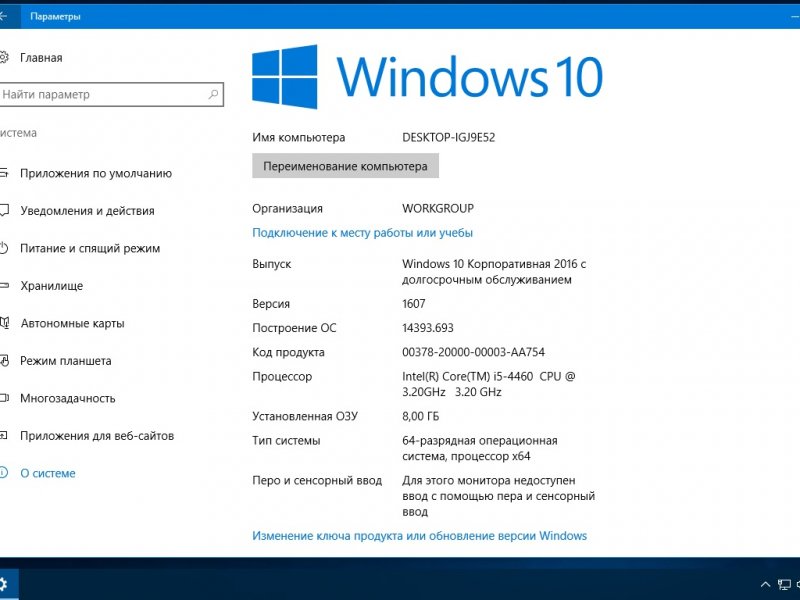Screen dimensions: 800x600
Task: Open Изменение ключа продукта или обновление link
Action: pyautogui.click(x=419, y=536)
